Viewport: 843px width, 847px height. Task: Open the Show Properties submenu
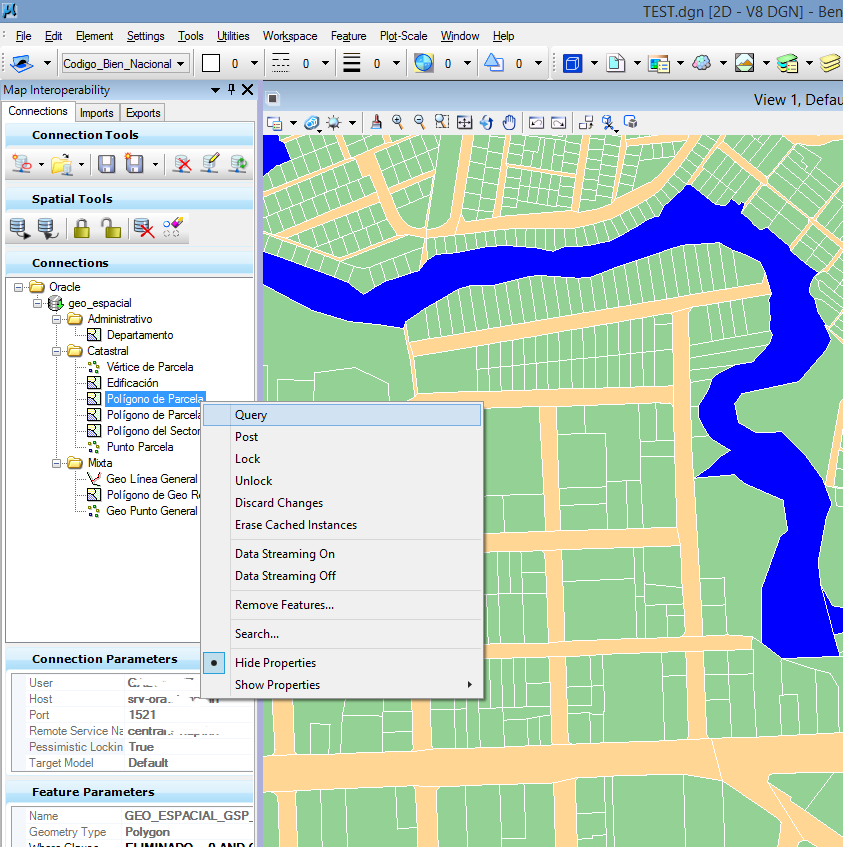[342, 685]
